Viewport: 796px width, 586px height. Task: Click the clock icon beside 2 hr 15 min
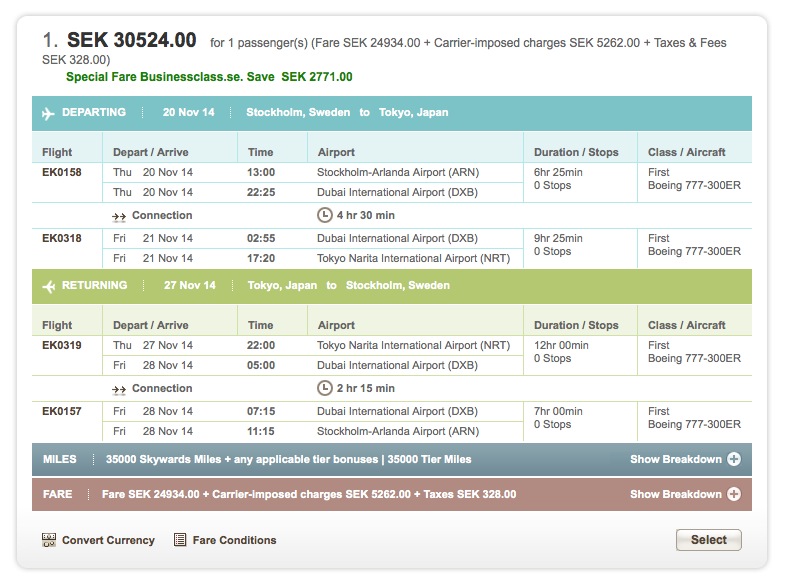[323, 388]
